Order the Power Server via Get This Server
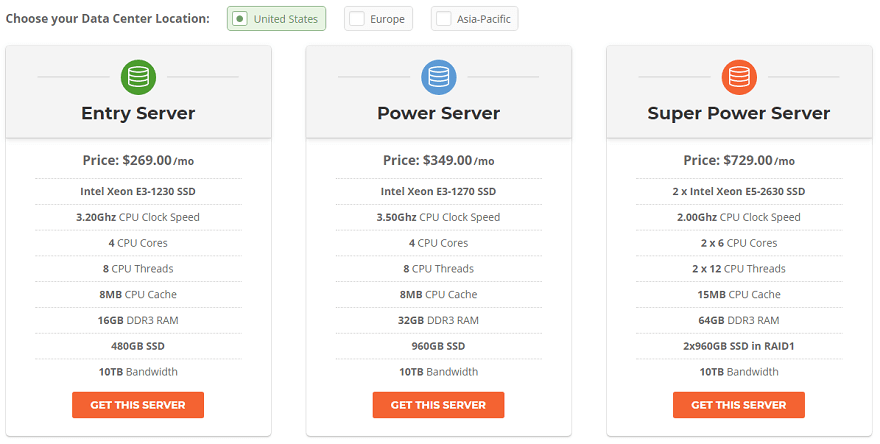 pyautogui.click(x=438, y=405)
